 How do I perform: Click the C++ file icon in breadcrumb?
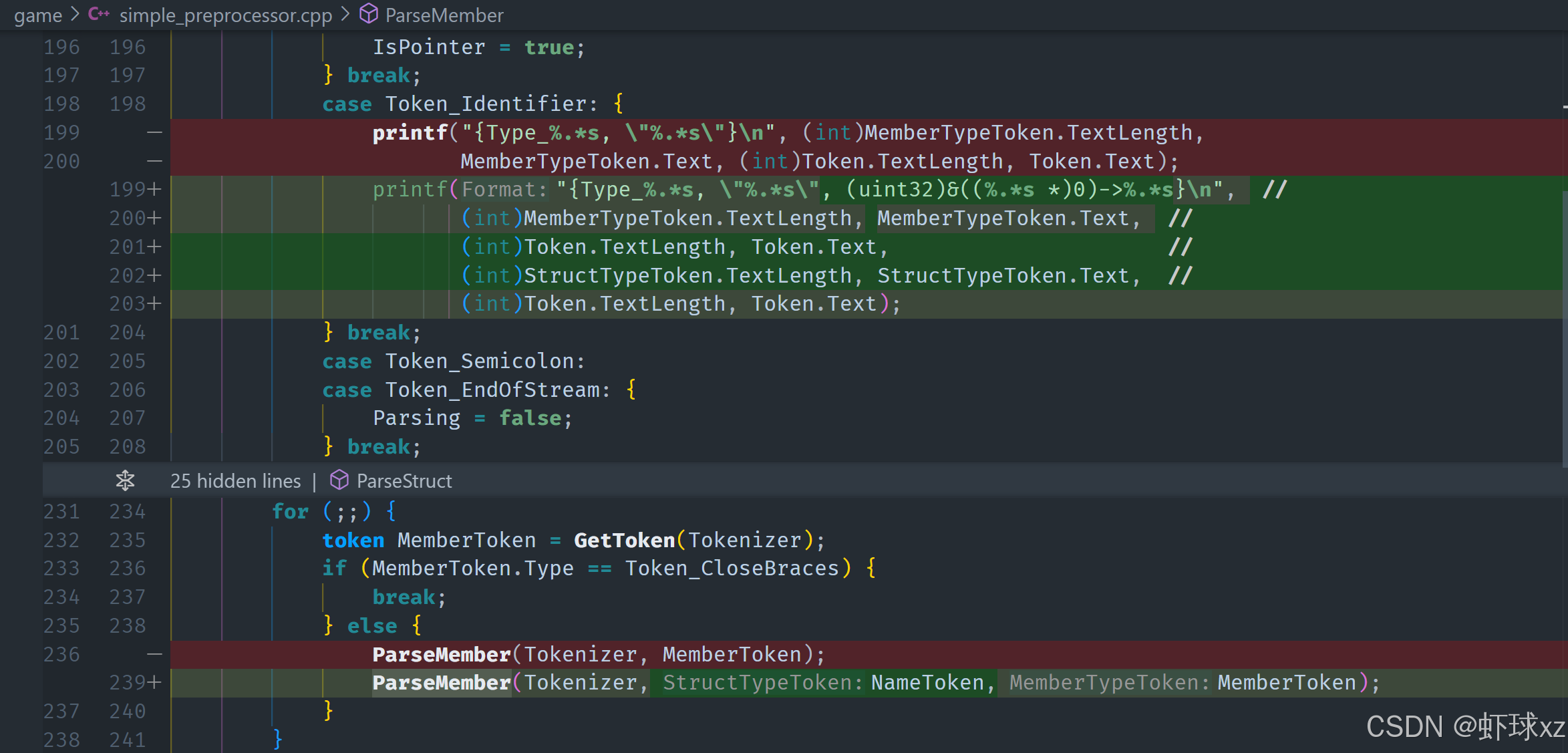point(99,14)
